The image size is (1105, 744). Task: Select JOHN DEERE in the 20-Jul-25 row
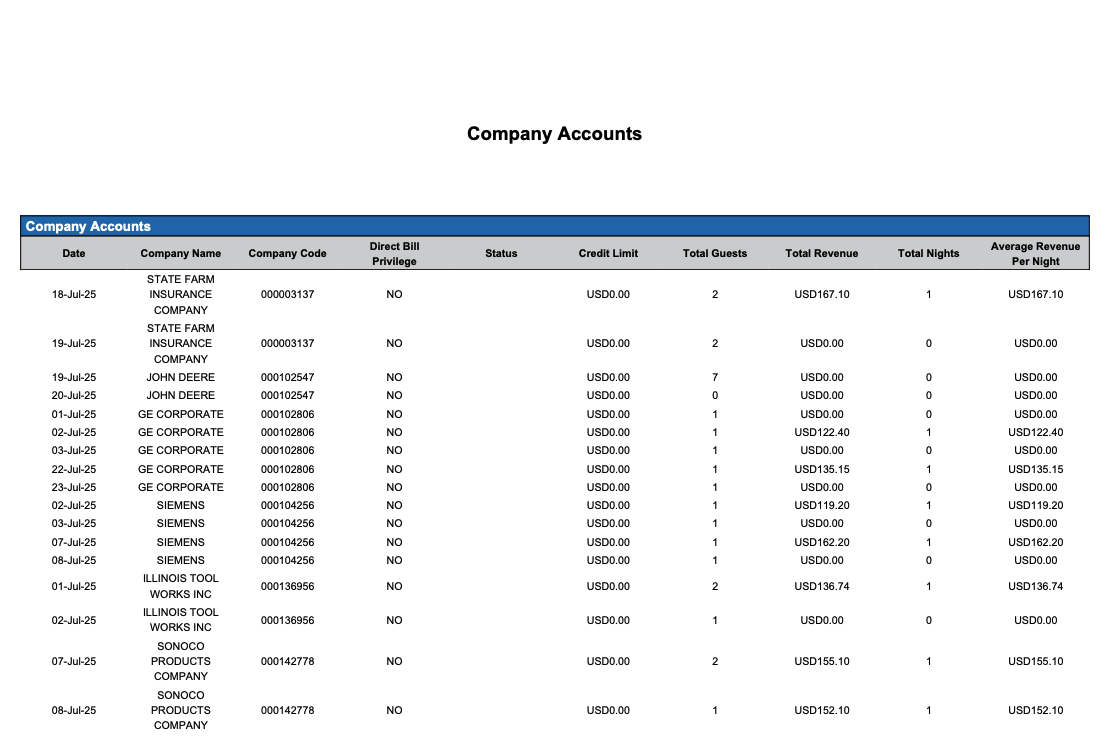(181, 396)
